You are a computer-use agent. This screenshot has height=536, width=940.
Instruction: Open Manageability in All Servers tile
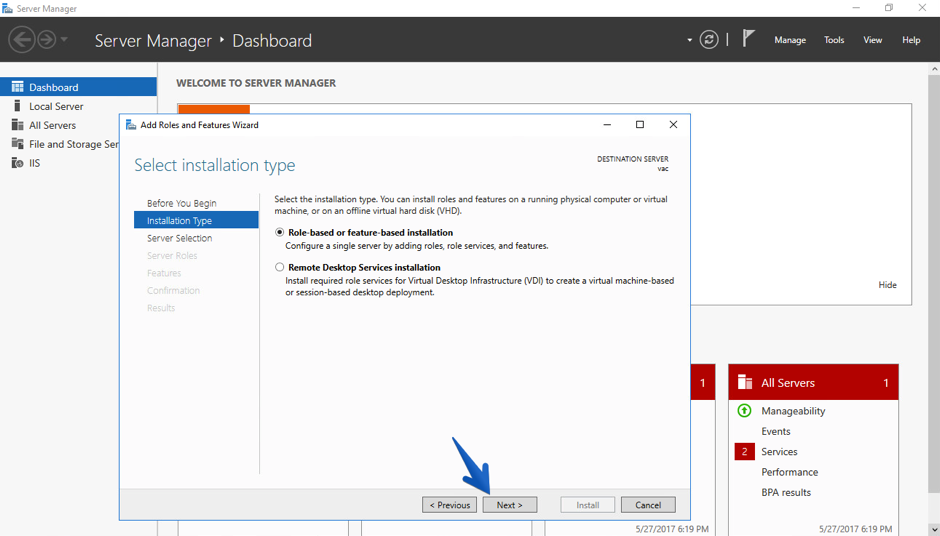pyautogui.click(x=793, y=411)
